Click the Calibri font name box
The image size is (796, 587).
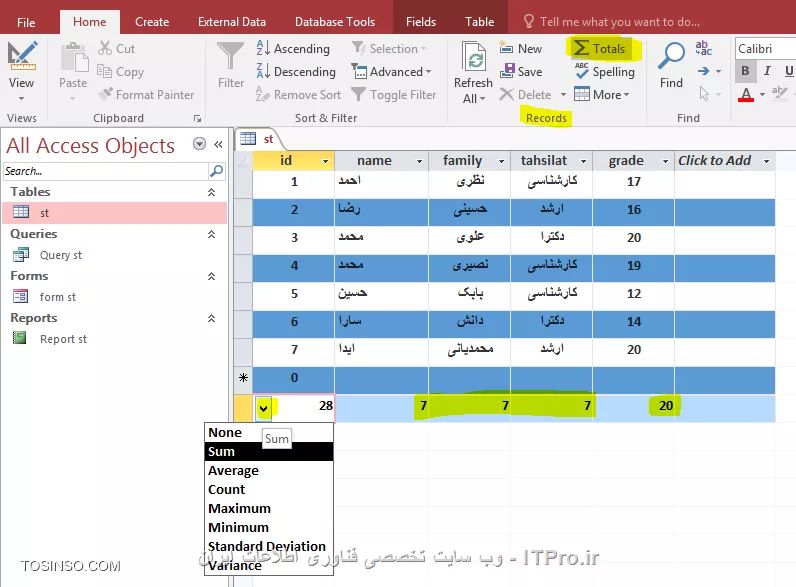click(765, 49)
